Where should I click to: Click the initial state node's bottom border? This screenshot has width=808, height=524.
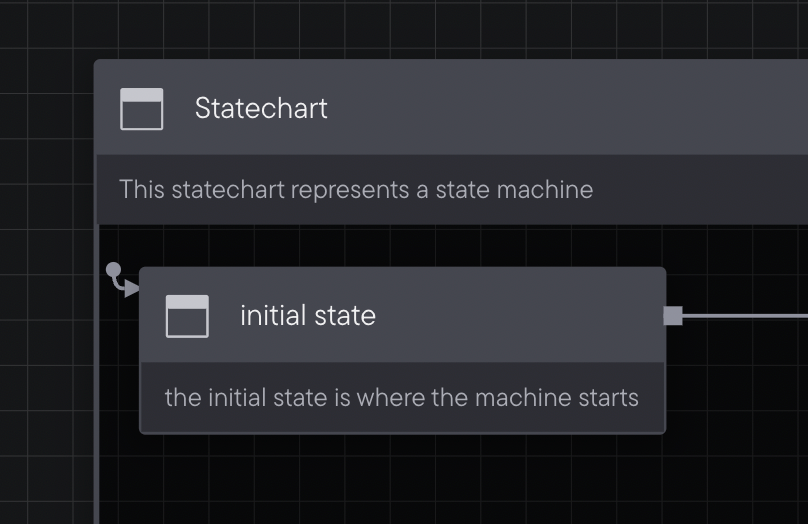click(x=402, y=433)
